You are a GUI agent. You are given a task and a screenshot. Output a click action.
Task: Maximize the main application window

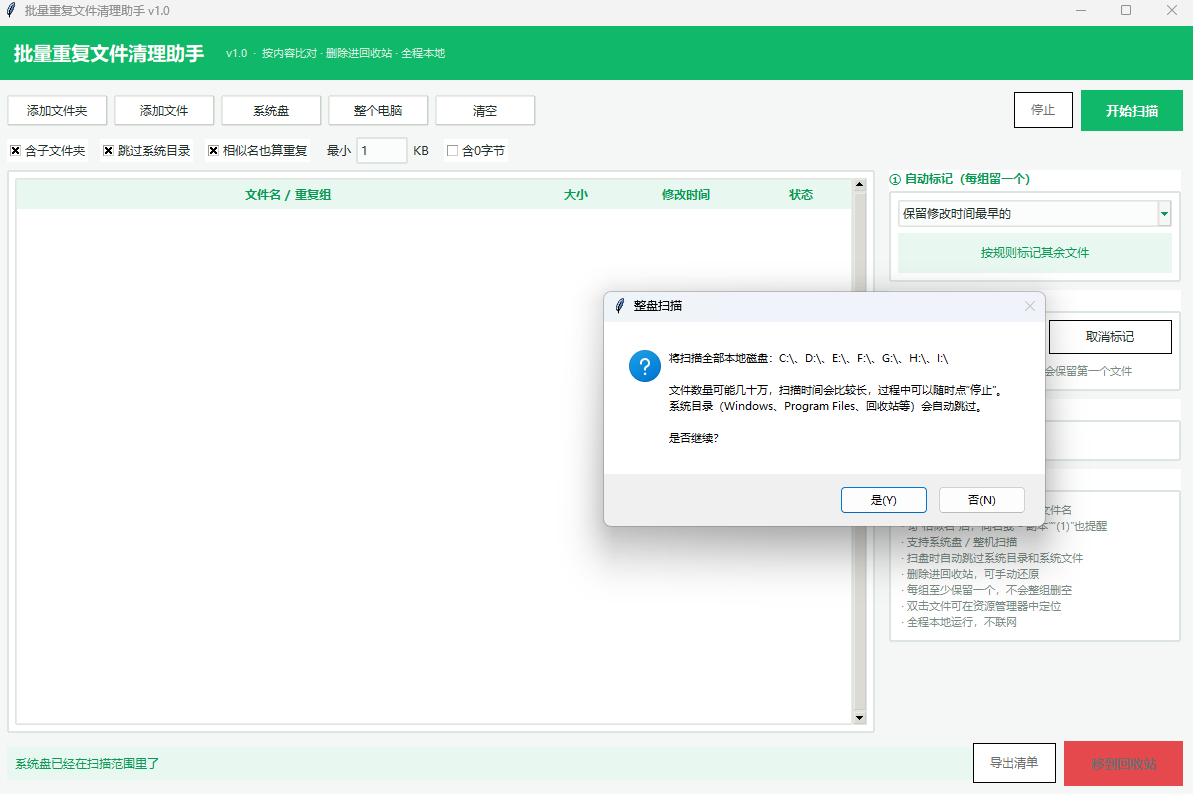[1126, 11]
